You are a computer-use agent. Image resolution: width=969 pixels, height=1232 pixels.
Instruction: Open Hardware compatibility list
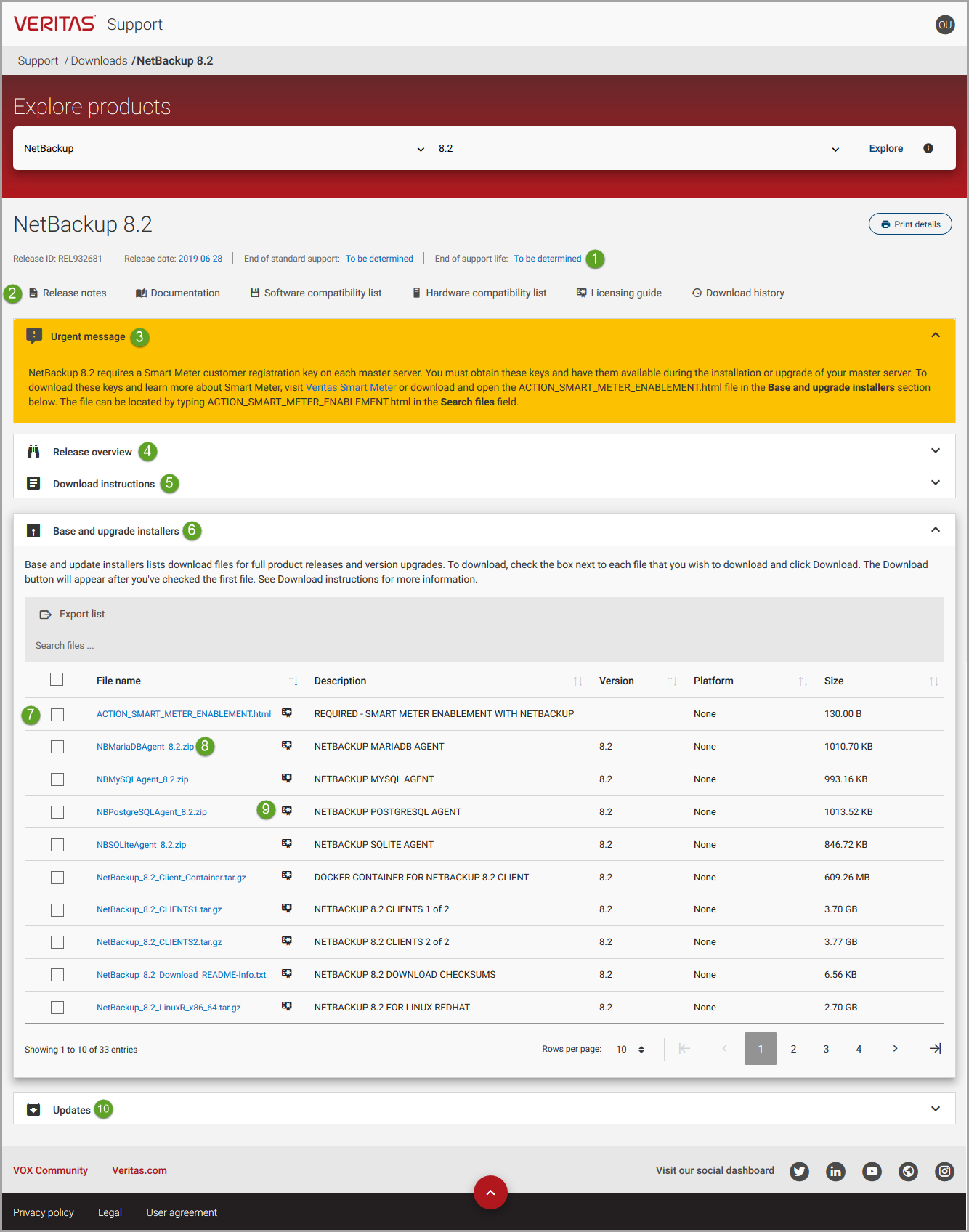coord(479,293)
